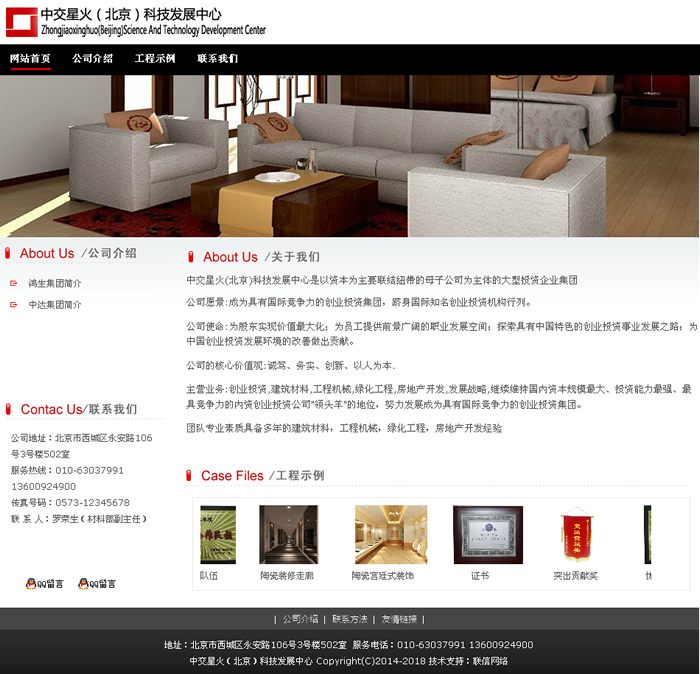Open the 网站首页 navigation tab
Image resolution: width=700 pixels, height=674 pixels.
tap(30, 59)
